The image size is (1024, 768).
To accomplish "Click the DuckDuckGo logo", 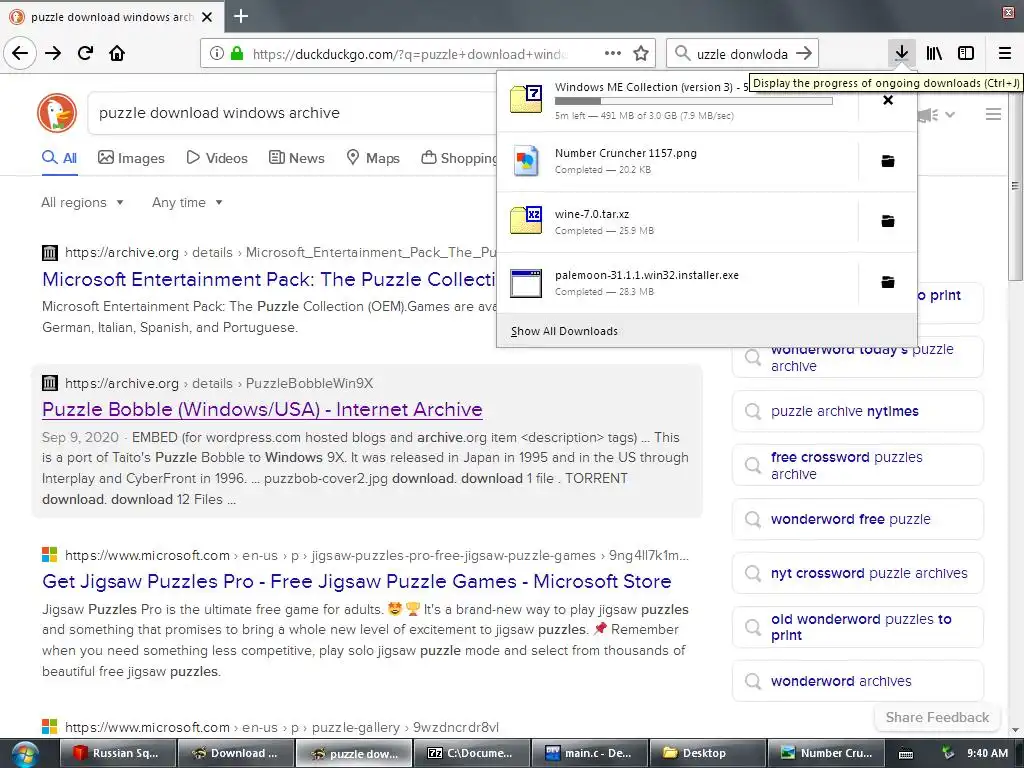I will (x=57, y=113).
